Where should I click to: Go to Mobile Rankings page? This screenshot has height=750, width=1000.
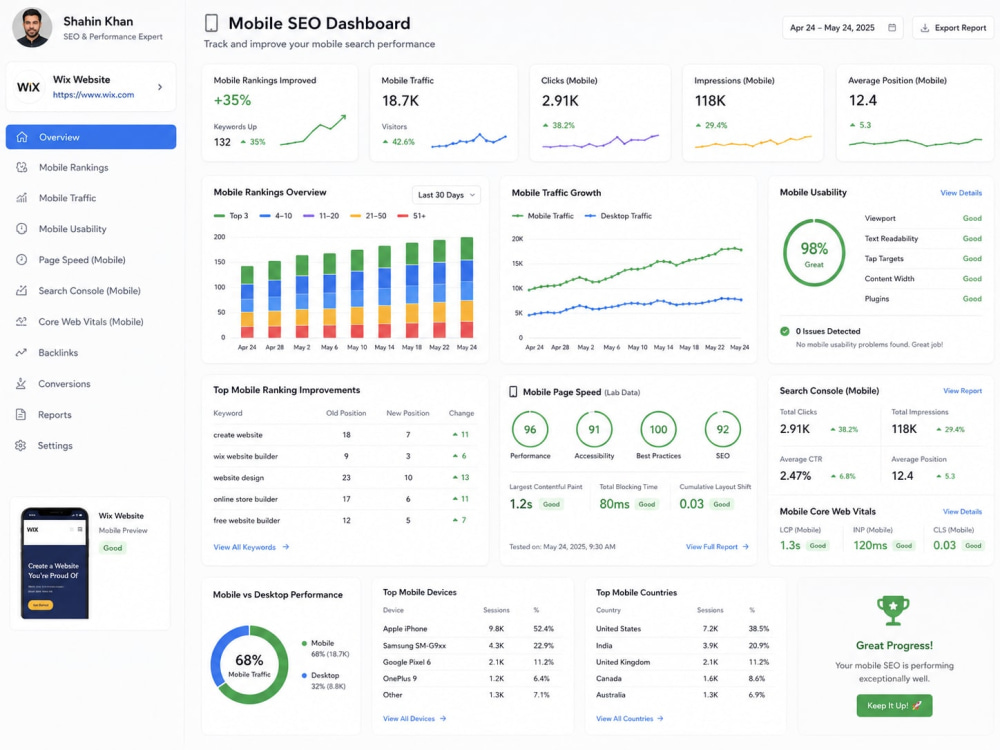(x=91, y=167)
